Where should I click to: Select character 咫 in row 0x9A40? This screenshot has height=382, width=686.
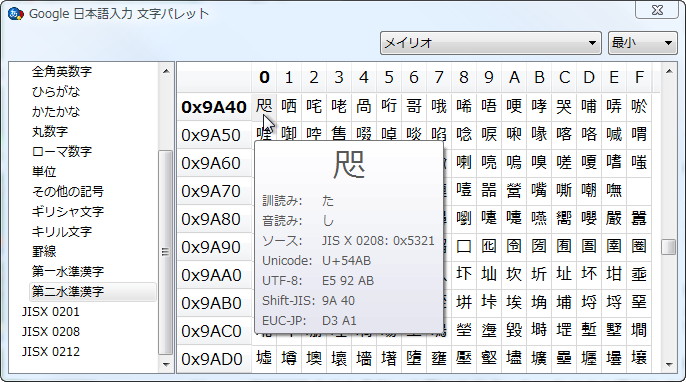(264, 106)
